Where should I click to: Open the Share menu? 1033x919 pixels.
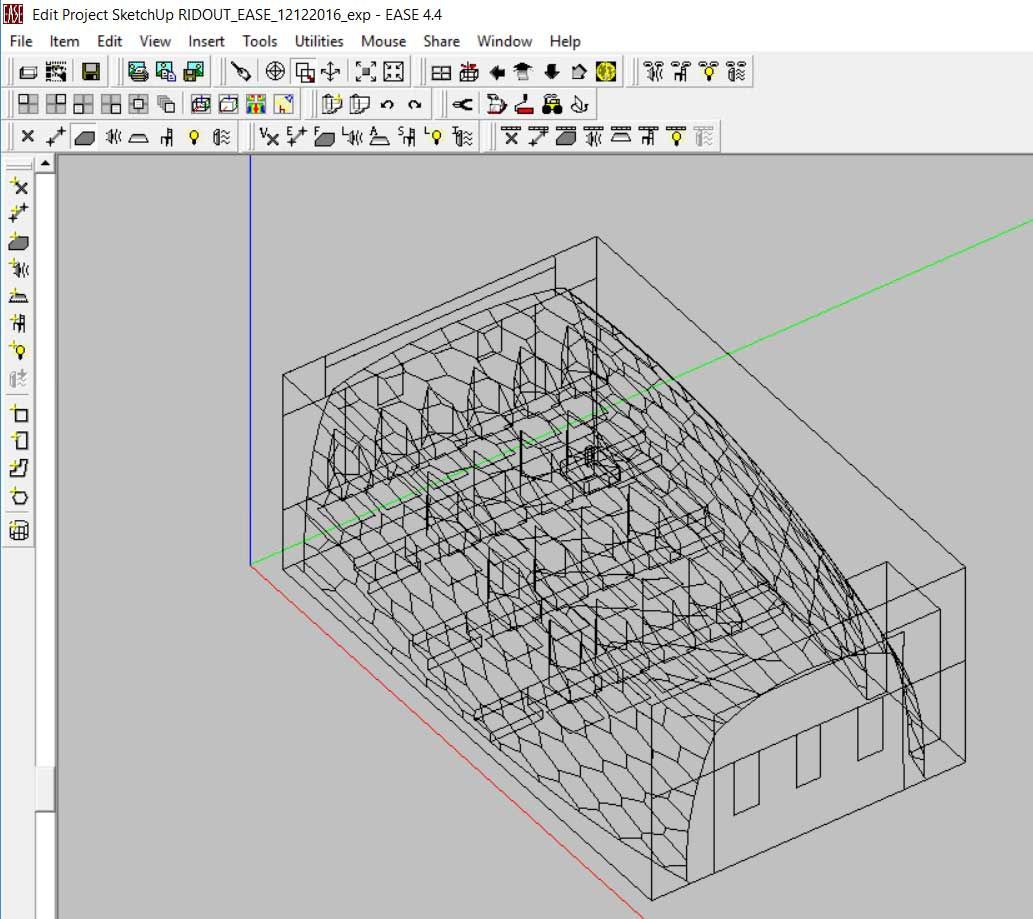click(x=441, y=41)
